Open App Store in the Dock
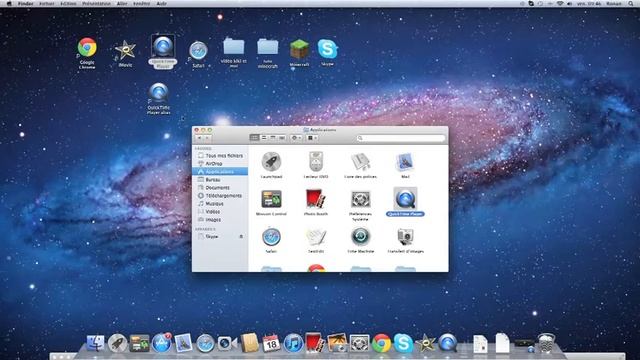 [x=162, y=343]
